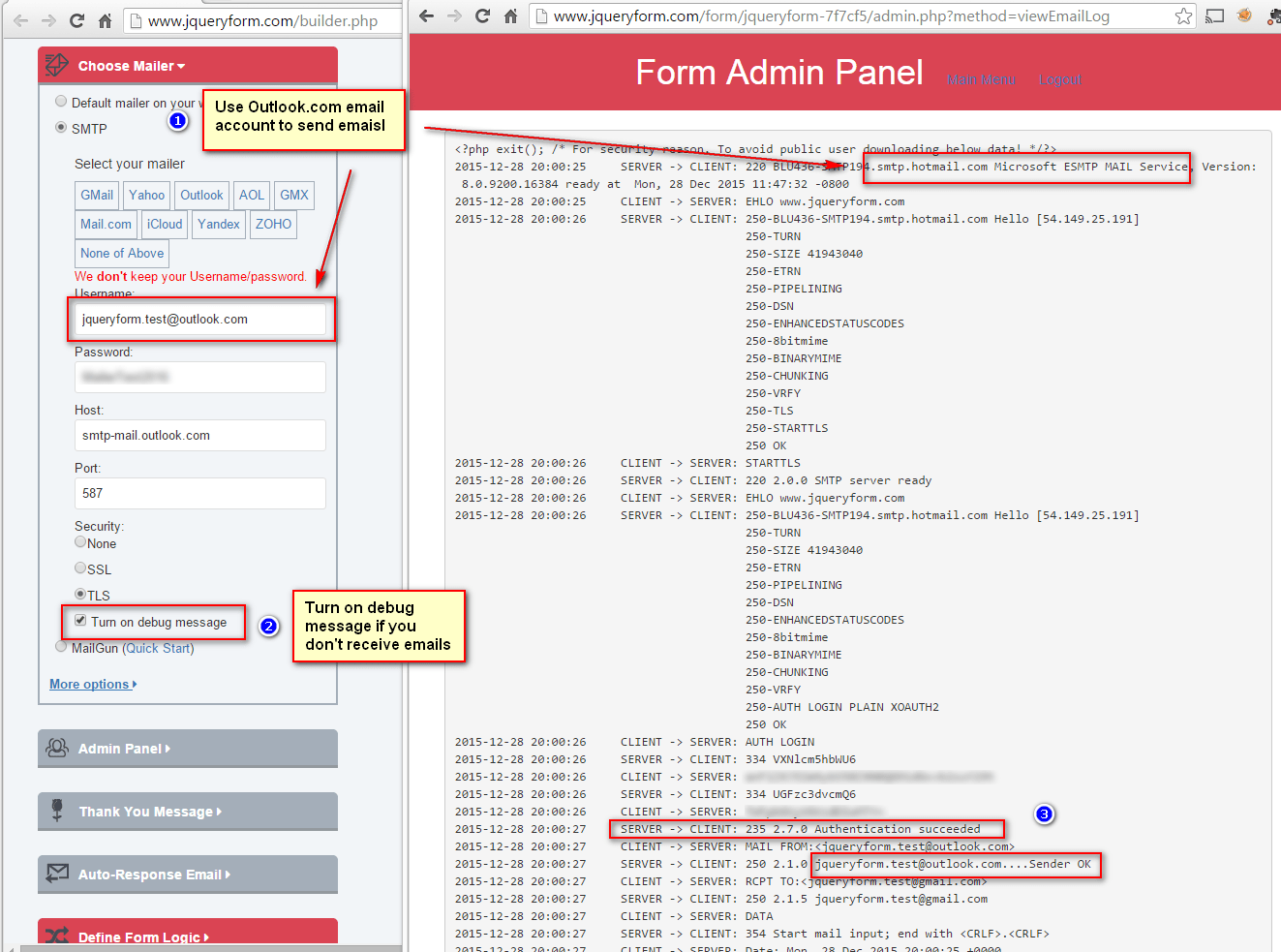Click the Host input field
1281x952 pixels.
(x=200, y=435)
